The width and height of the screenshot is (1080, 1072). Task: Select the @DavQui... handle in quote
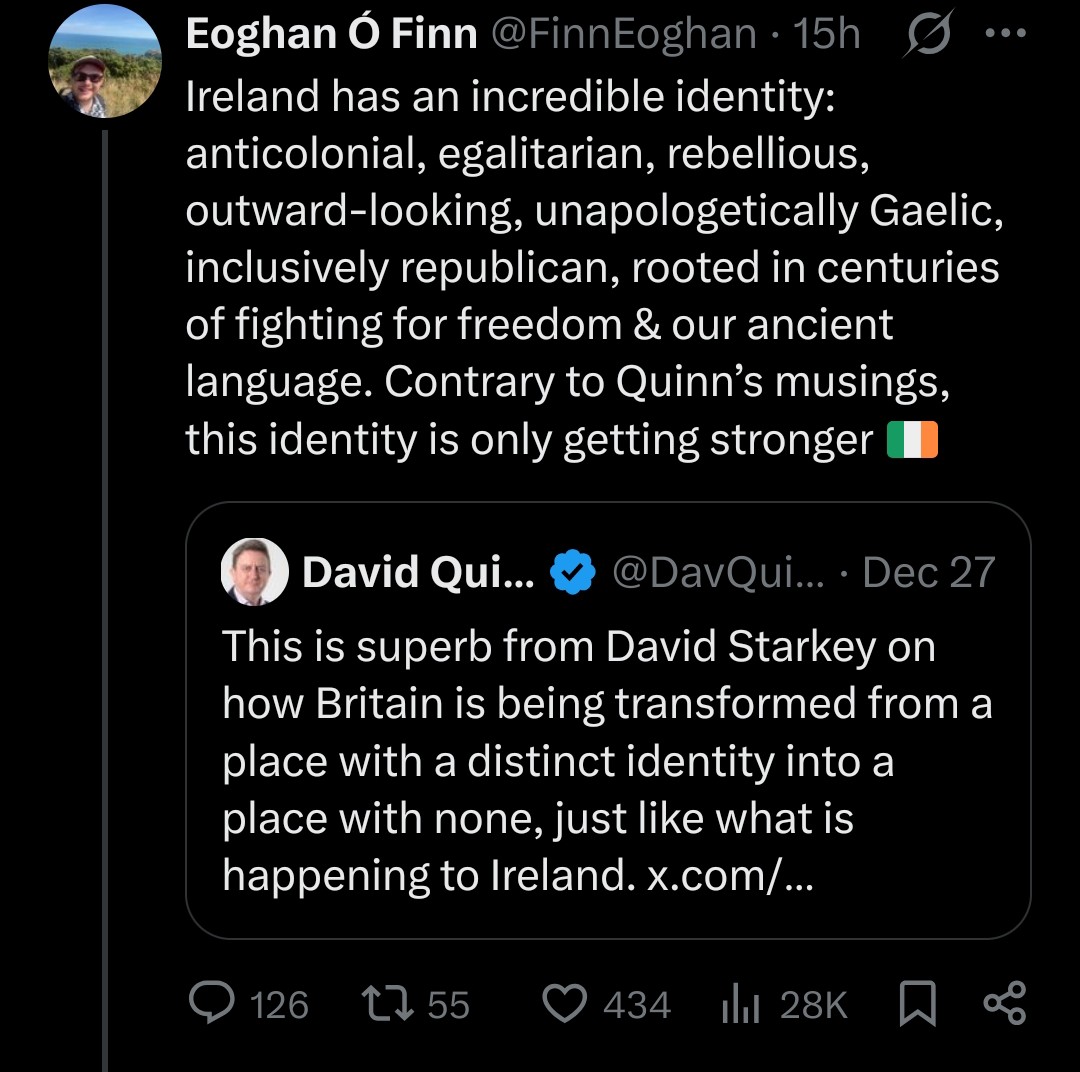(716, 573)
